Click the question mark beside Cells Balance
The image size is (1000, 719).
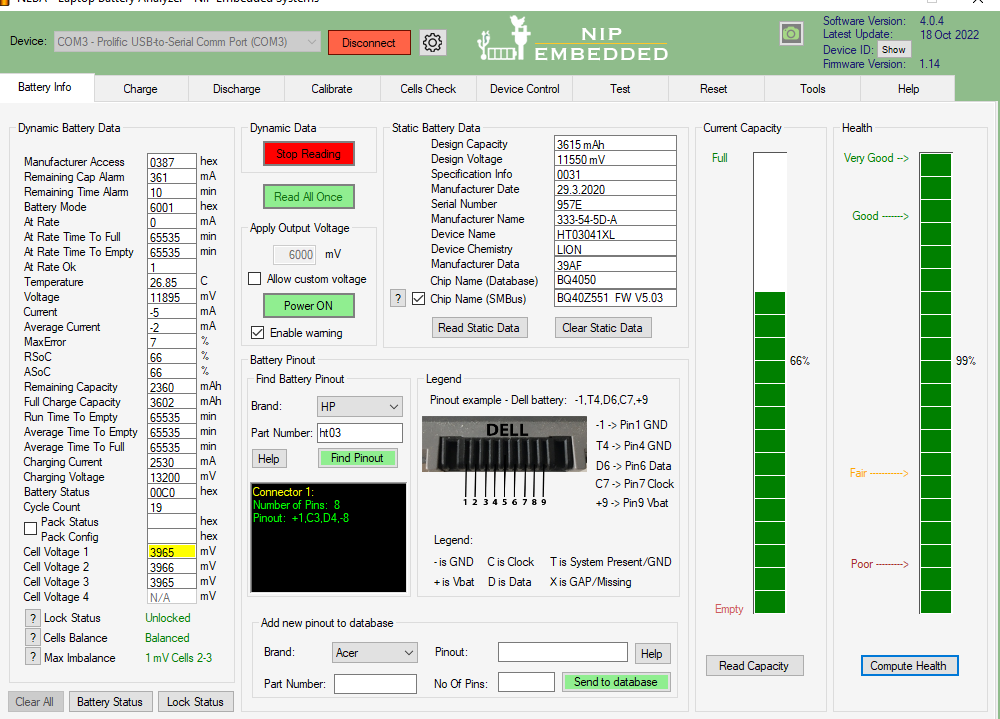tap(32, 638)
